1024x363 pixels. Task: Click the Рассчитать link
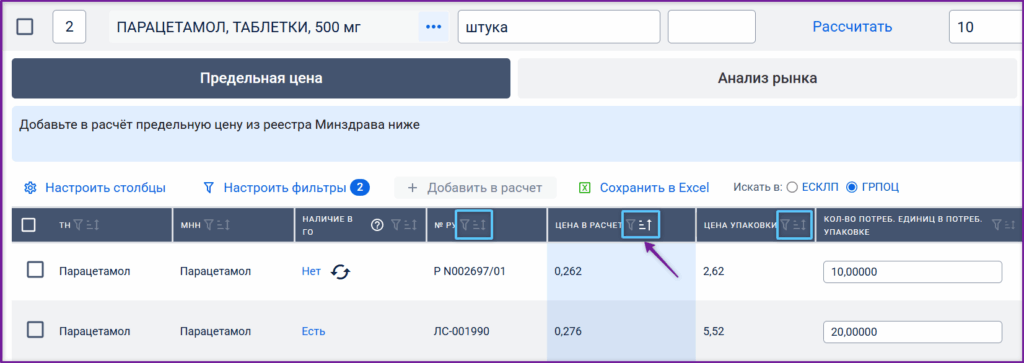[x=852, y=27]
